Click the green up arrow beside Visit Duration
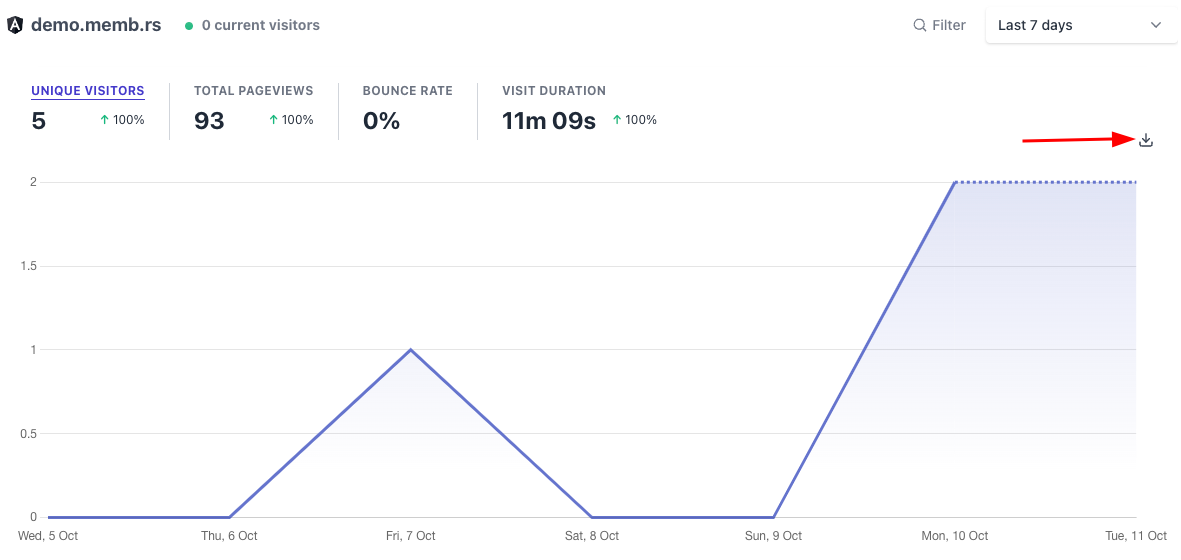 617,120
